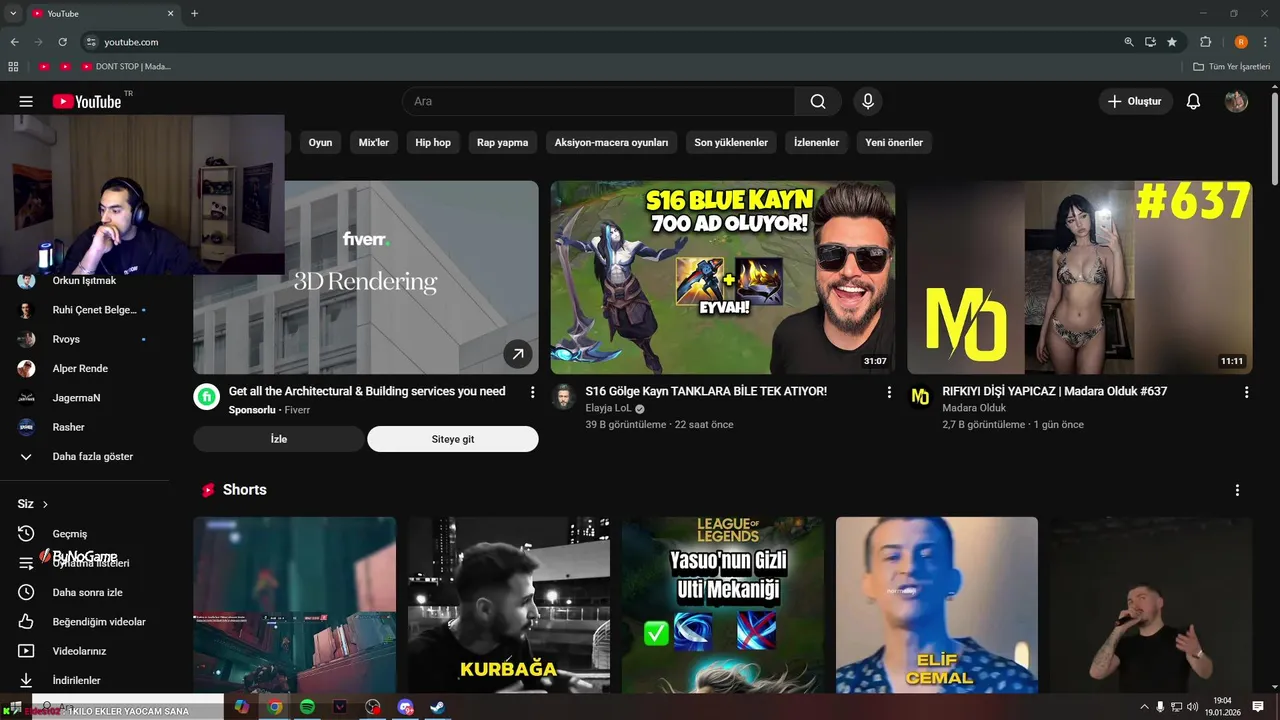Image resolution: width=1280 pixels, height=720 pixels.
Task: Go back with the browser back arrow
Action: [x=14, y=42]
